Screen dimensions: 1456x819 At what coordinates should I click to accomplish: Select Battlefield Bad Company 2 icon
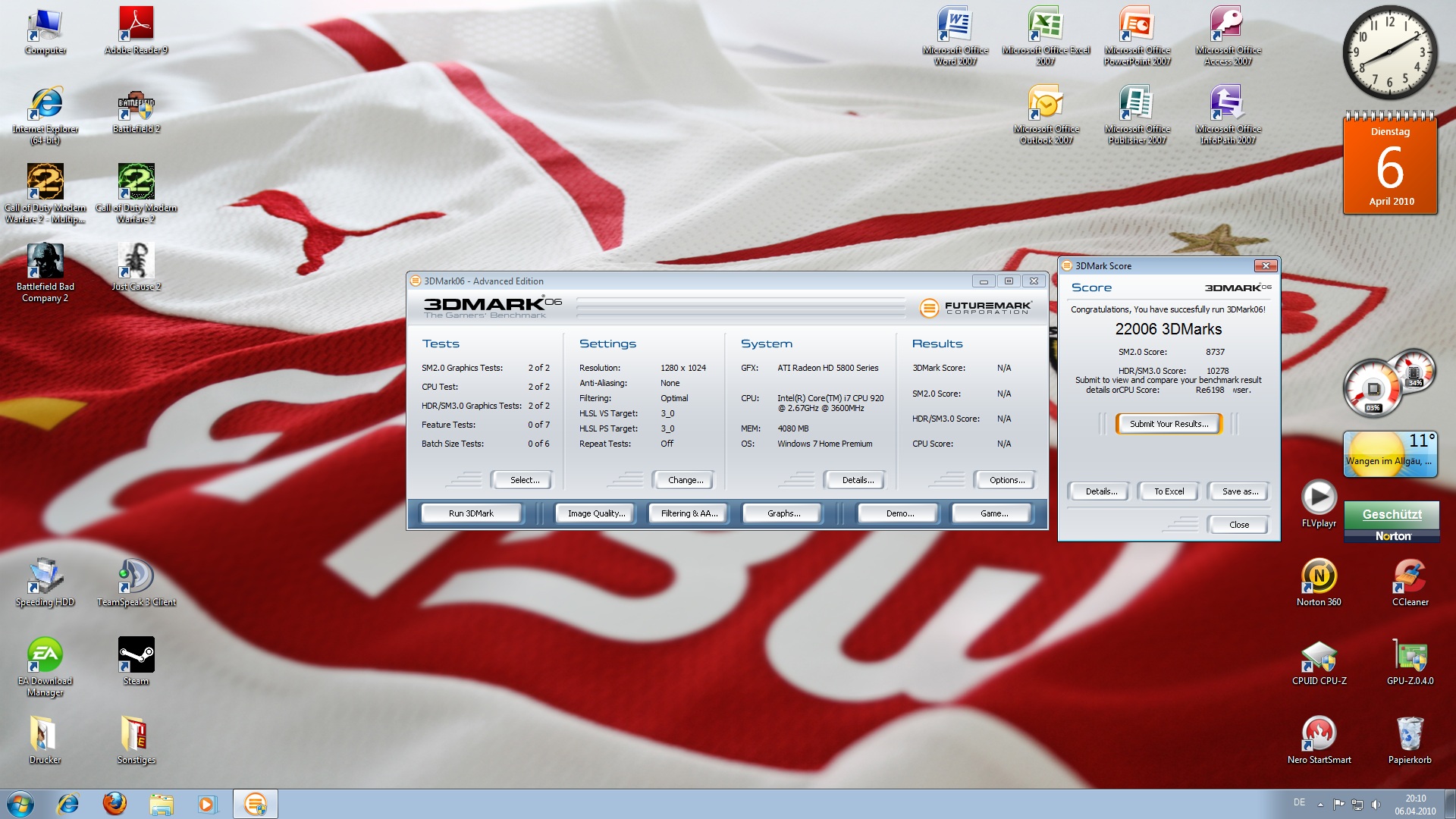click(x=45, y=273)
